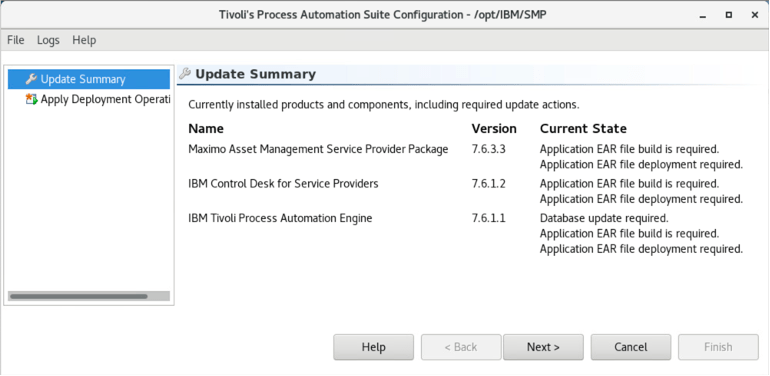770x376 pixels.
Task: Open the Help menu in menu bar
Action: point(84,40)
